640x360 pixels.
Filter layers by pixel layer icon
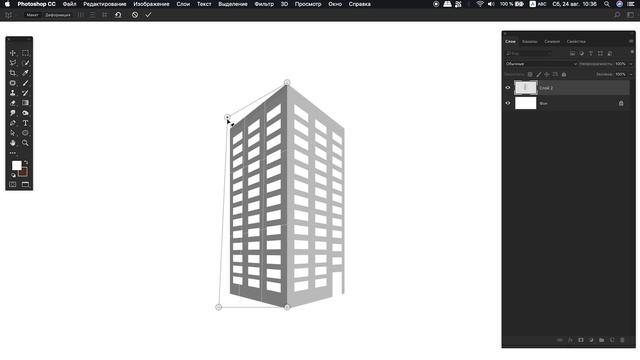(572, 53)
